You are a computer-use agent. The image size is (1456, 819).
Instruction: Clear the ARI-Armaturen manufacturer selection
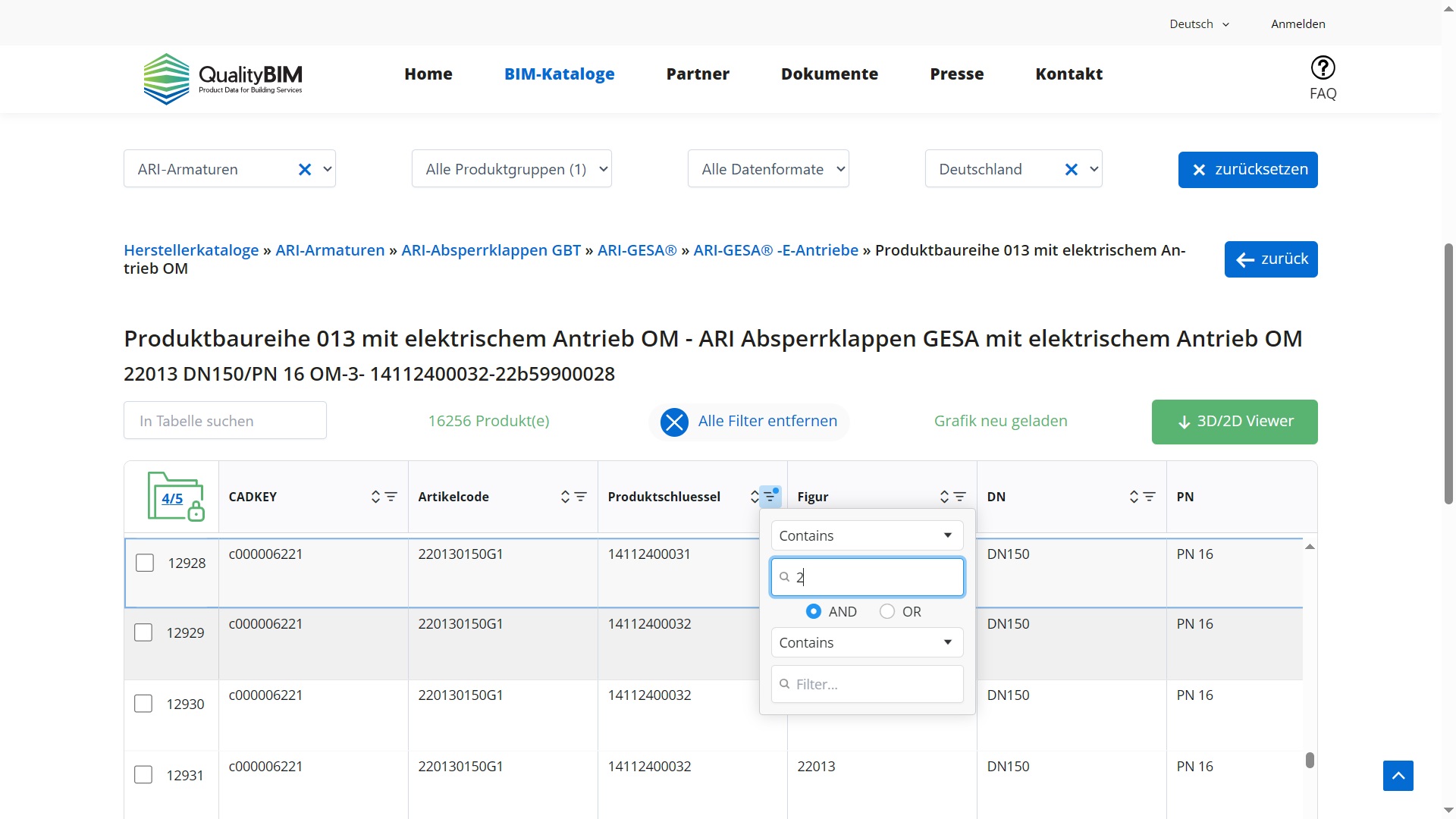305,169
